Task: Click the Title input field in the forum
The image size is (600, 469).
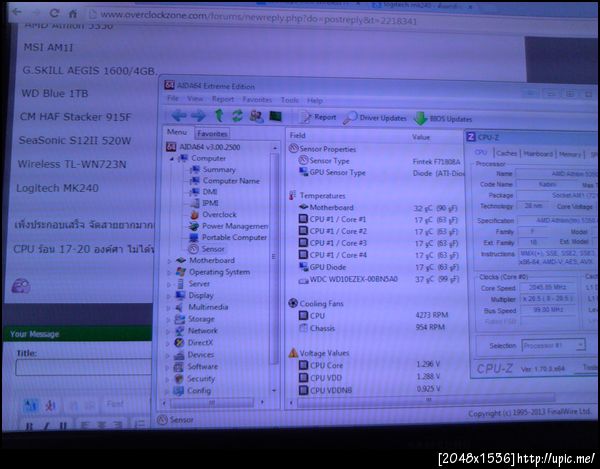Action: [84, 367]
